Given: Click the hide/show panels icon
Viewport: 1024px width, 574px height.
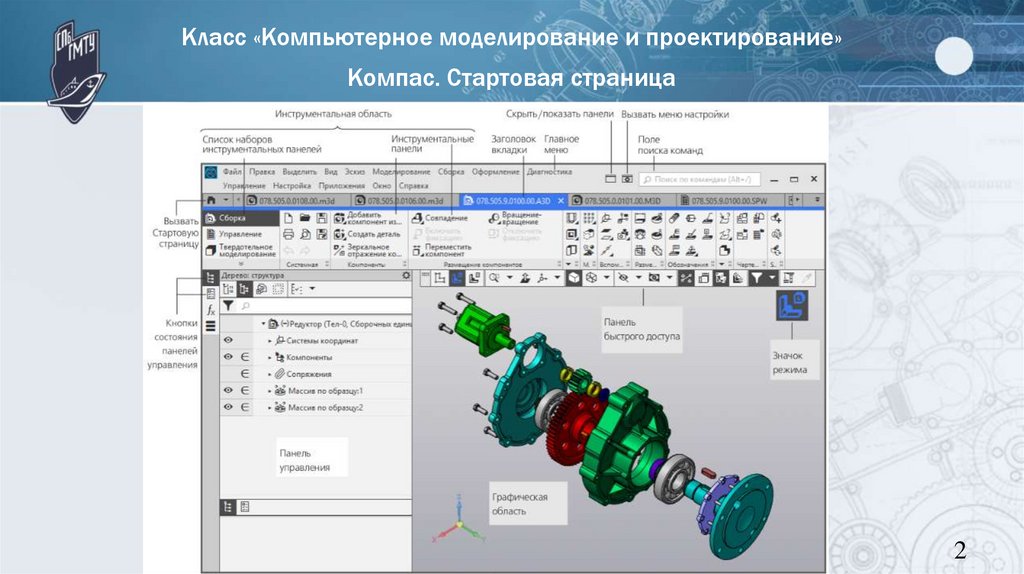Looking at the screenshot, I should (611, 179).
